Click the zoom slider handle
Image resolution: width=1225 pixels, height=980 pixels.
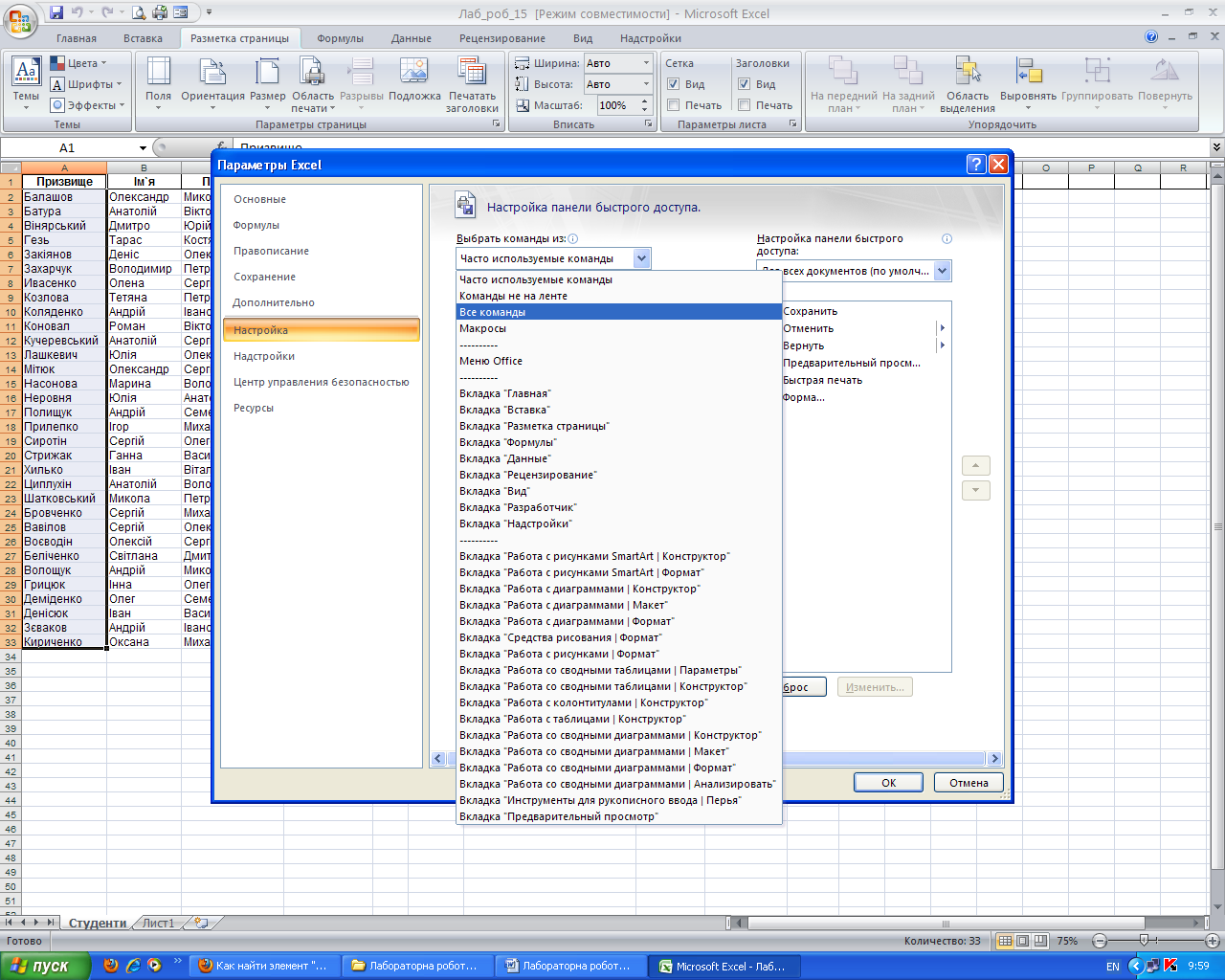pyautogui.click(x=1144, y=941)
